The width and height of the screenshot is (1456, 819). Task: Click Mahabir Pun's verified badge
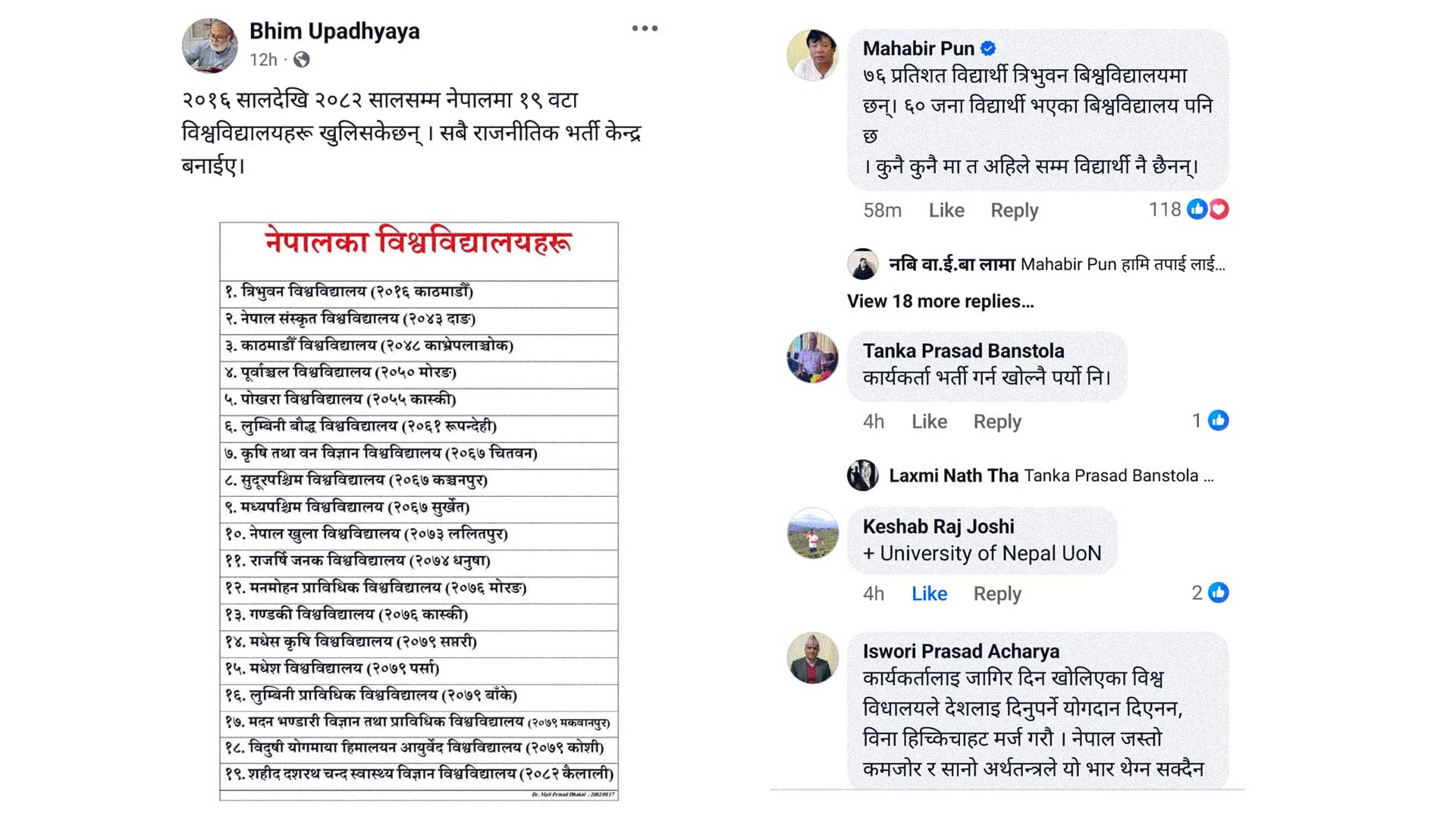pyautogui.click(x=988, y=49)
